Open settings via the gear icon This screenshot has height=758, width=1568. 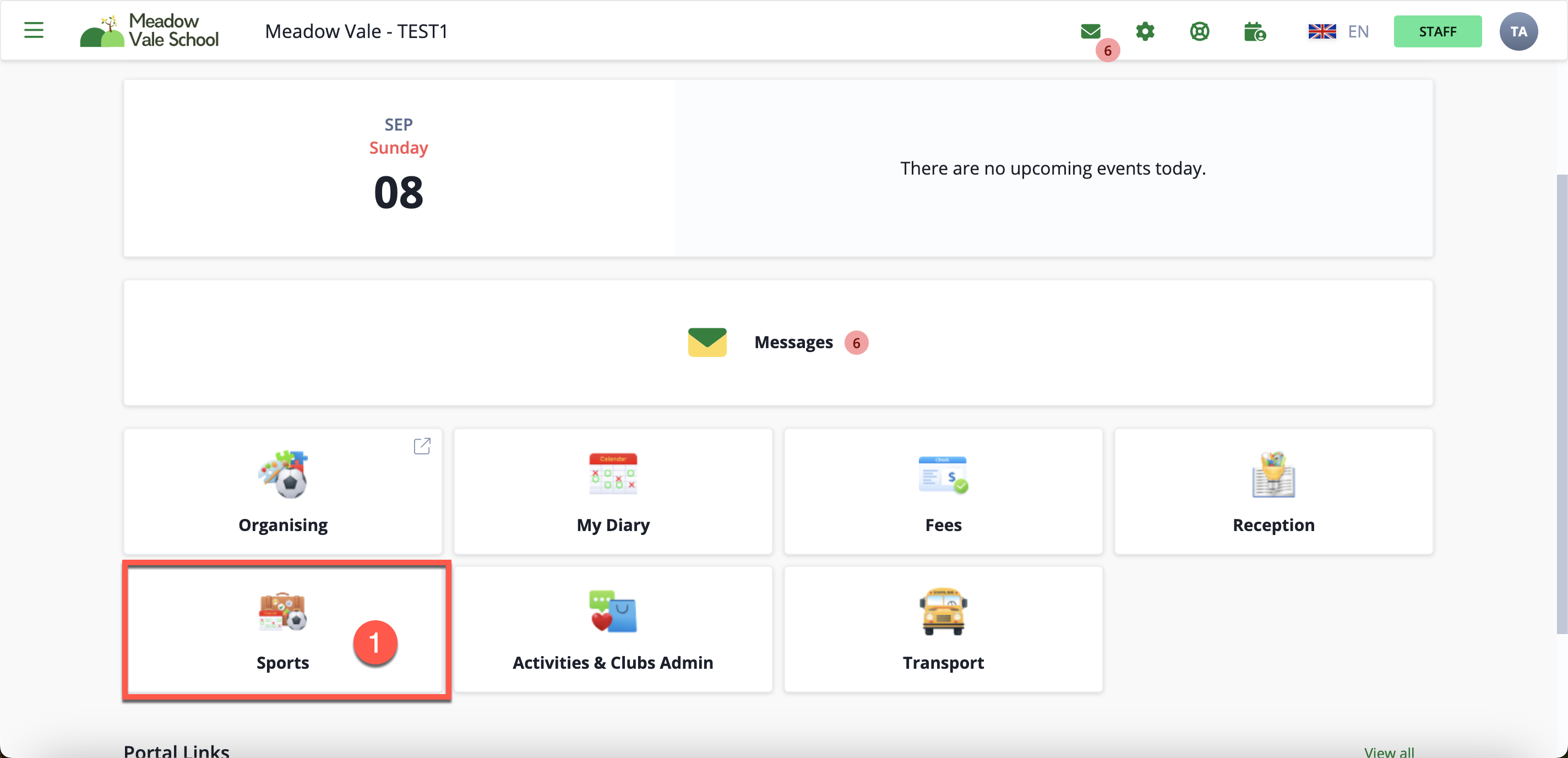click(x=1145, y=31)
